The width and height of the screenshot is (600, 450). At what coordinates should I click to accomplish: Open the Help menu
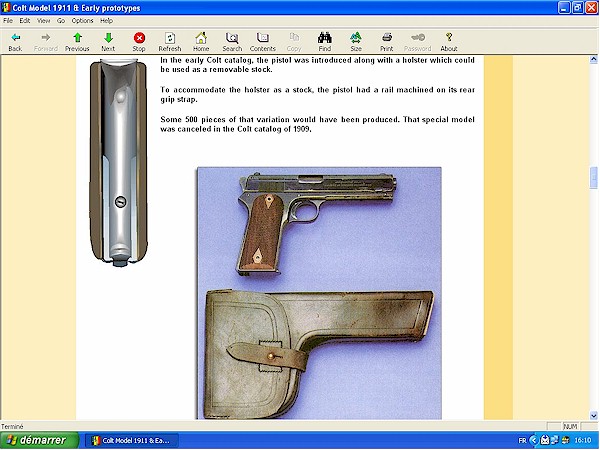[x=106, y=21]
